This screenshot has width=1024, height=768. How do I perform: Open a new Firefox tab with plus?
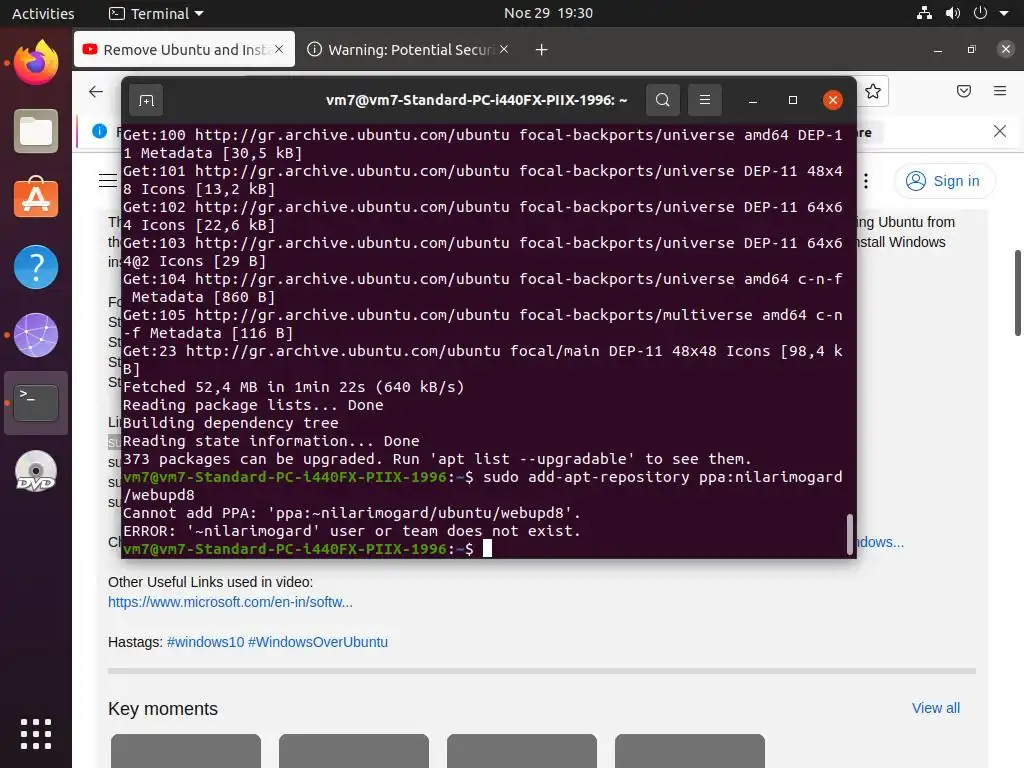click(x=541, y=50)
